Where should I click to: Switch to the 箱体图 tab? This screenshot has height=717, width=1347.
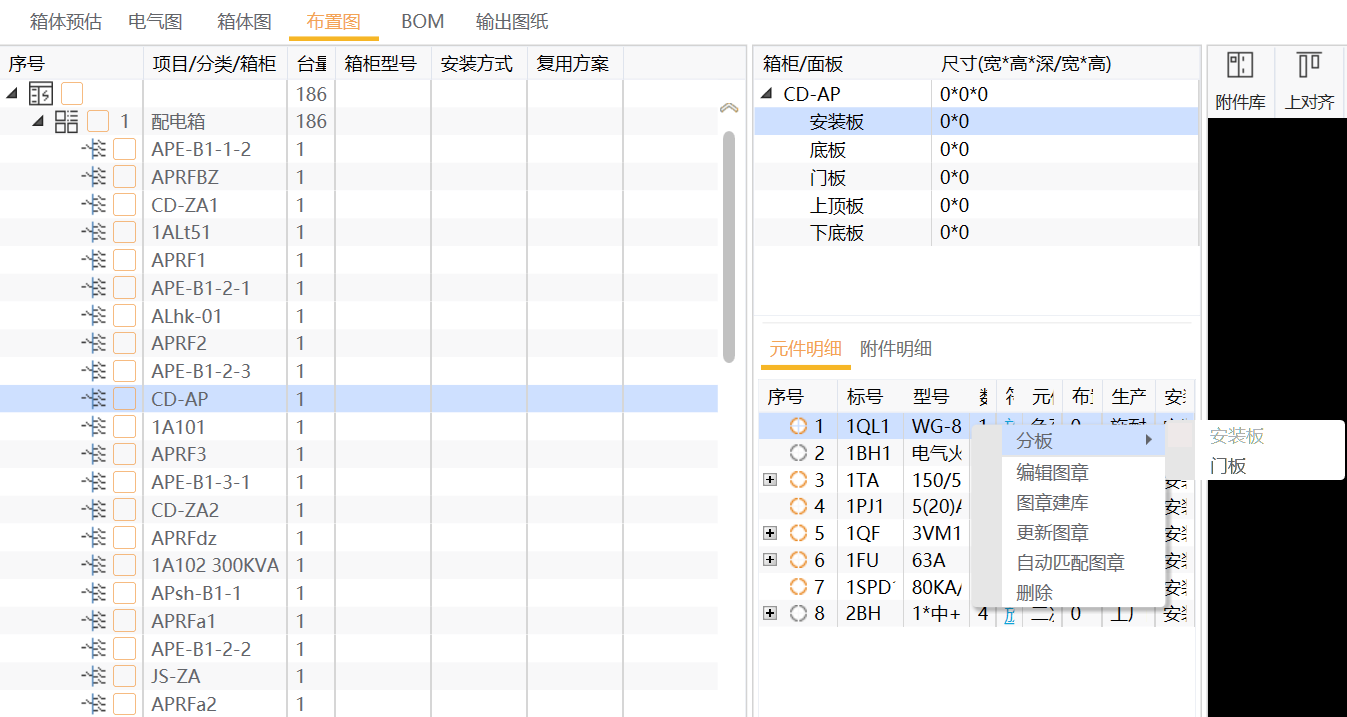[x=244, y=21]
